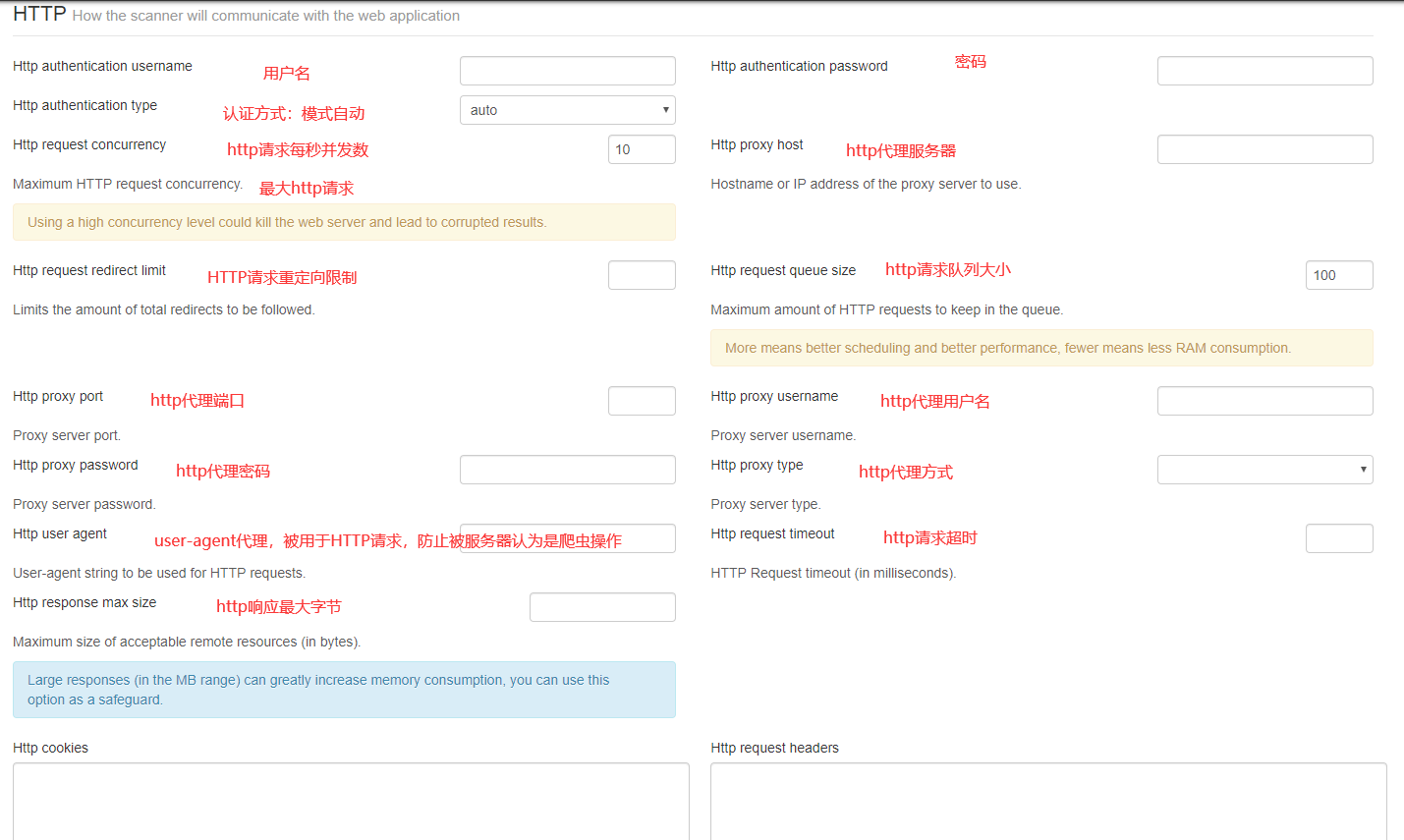Click the HTTP section heading
Image resolution: width=1404 pixels, height=840 pixels.
click(x=39, y=14)
